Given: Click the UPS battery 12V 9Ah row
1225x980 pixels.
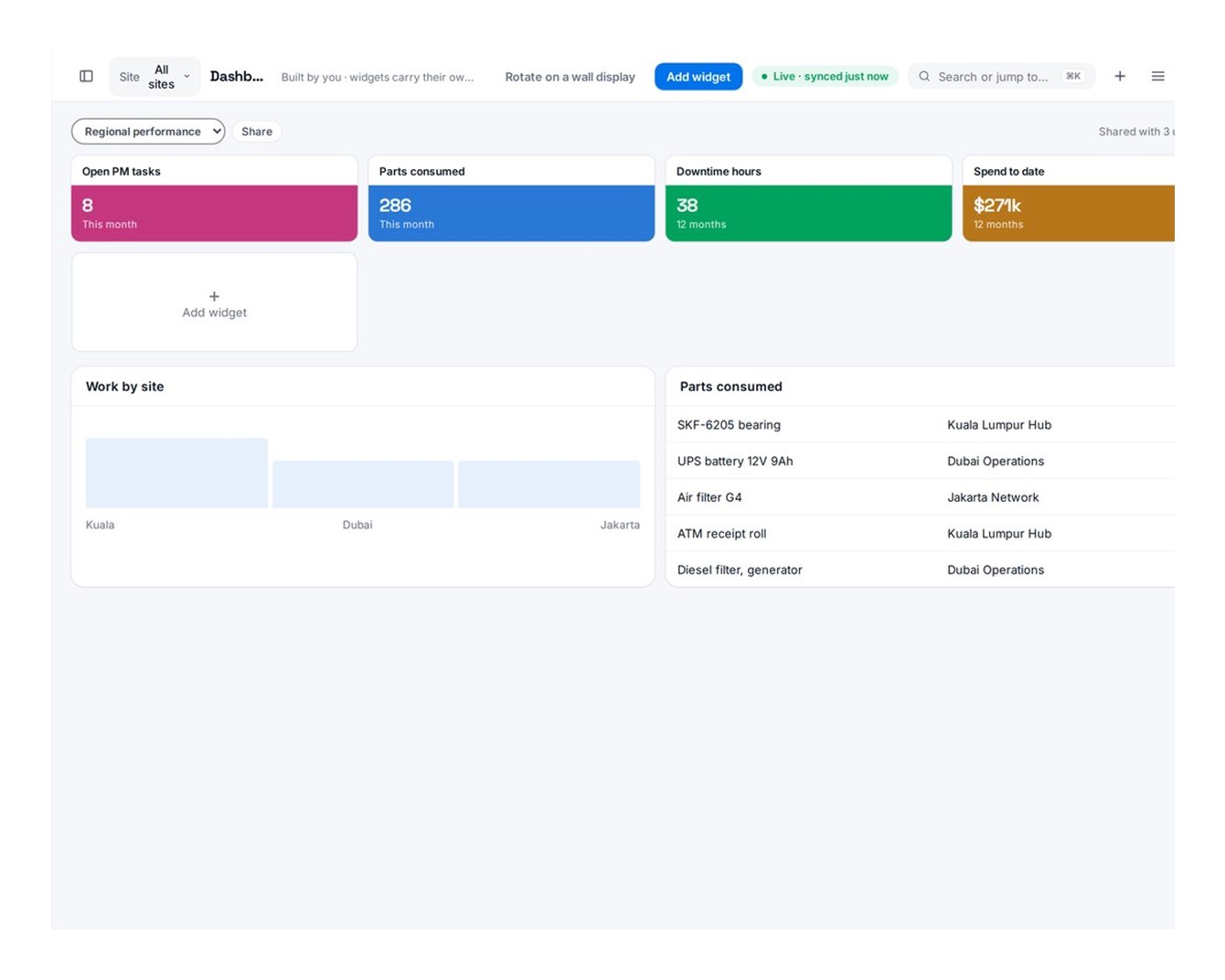Looking at the screenshot, I should tap(921, 462).
